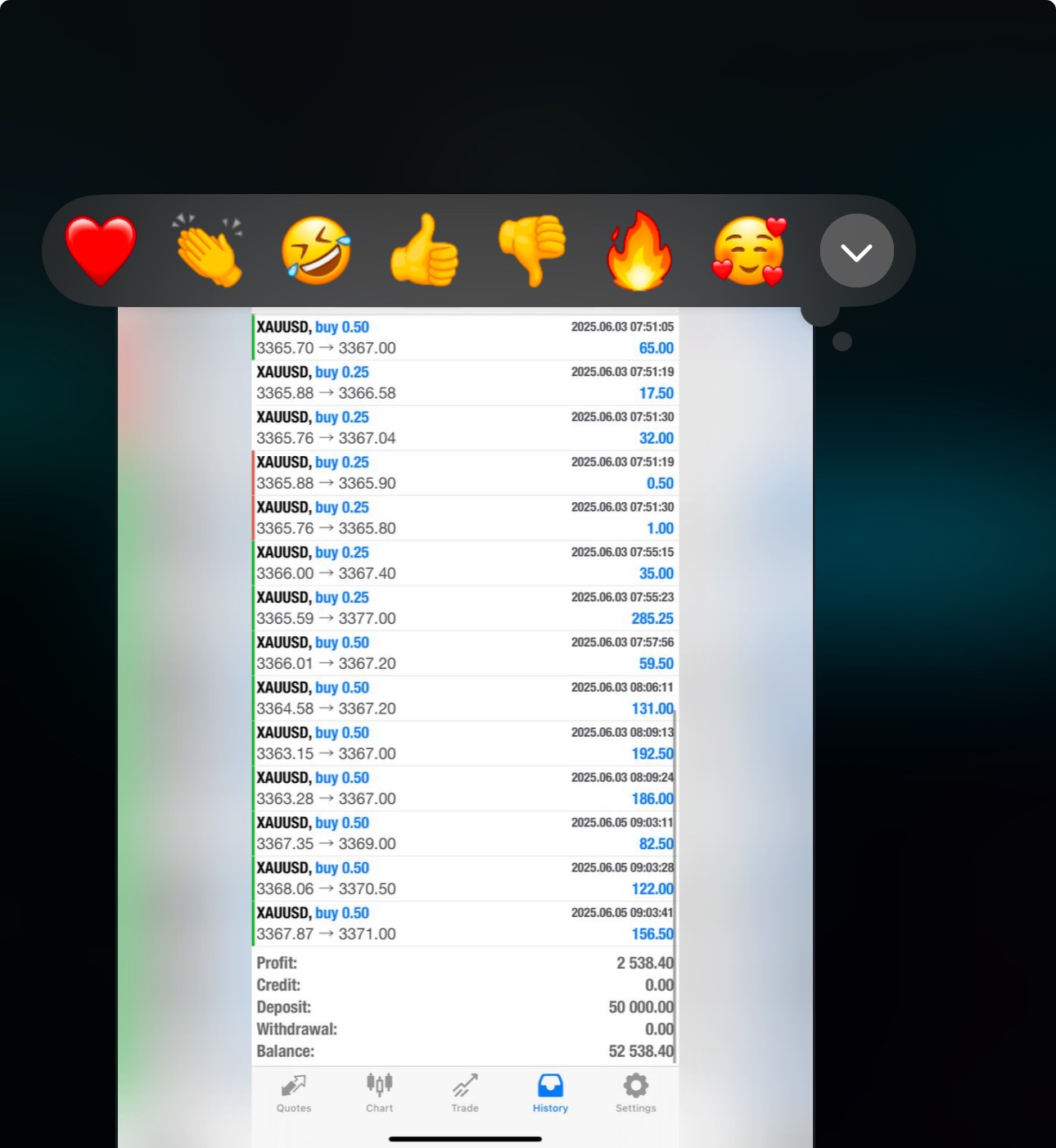1056x1148 pixels.
Task: Select trade with profit 192.50
Action: click(x=464, y=743)
